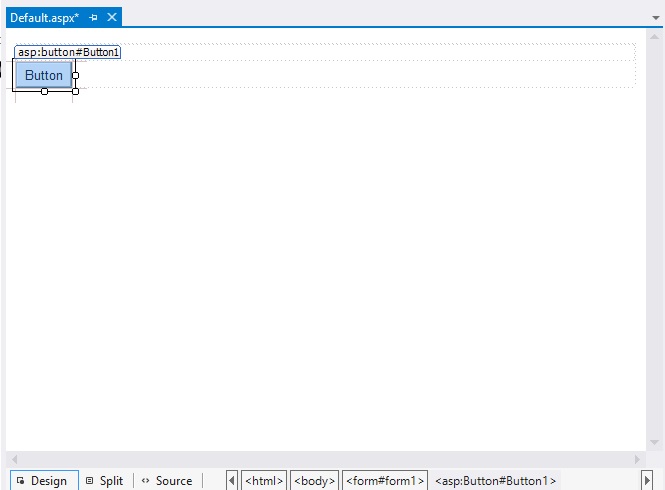Click the horizontal scrollbar left arrow

click(14, 459)
